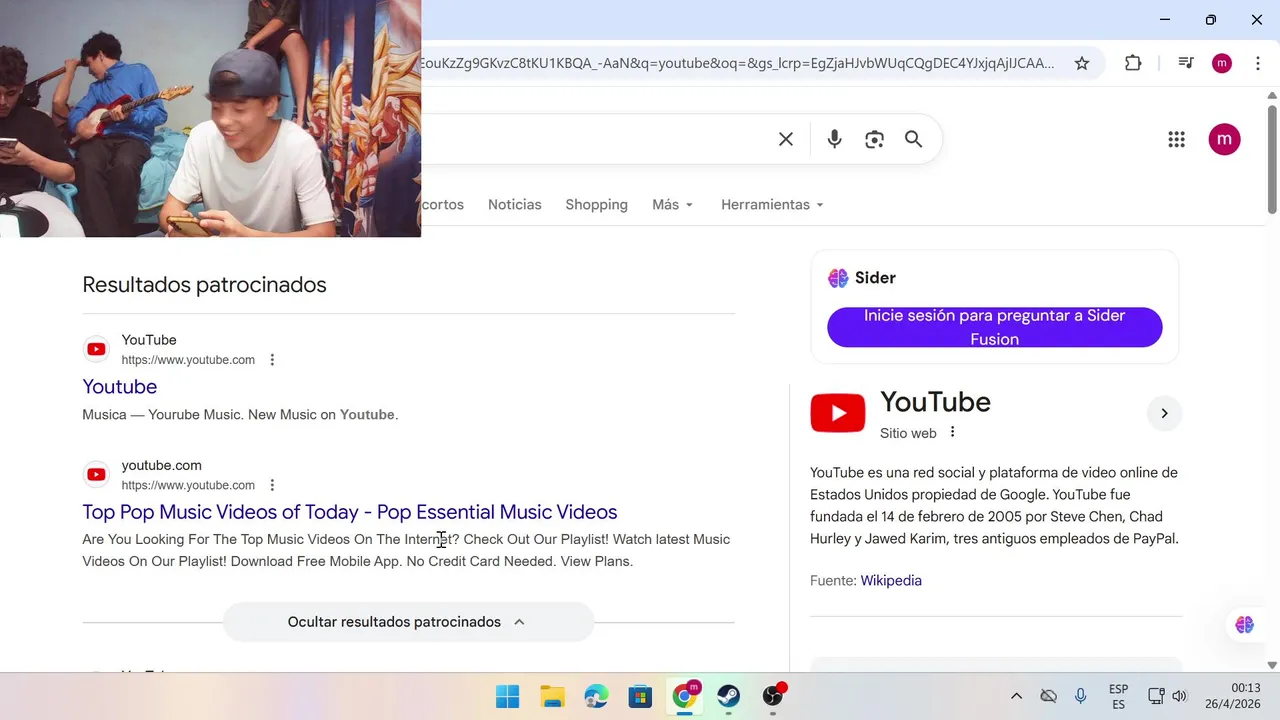Start voice search with the microphone icon
Image resolution: width=1280 pixels, height=720 pixels.
[834, 140]
